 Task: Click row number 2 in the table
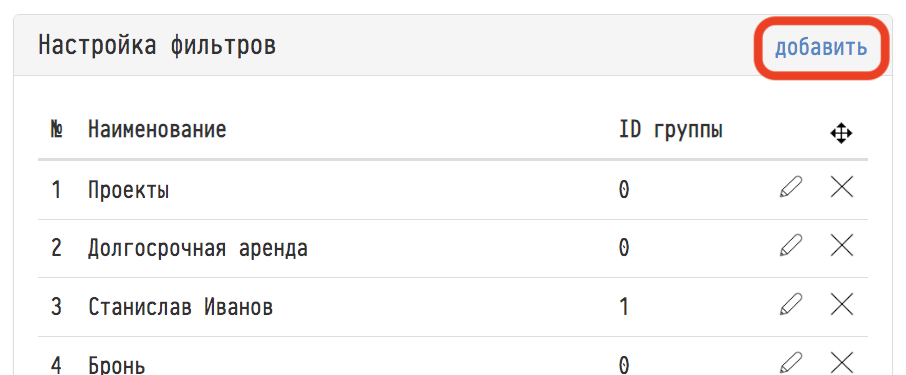[56, 248]
